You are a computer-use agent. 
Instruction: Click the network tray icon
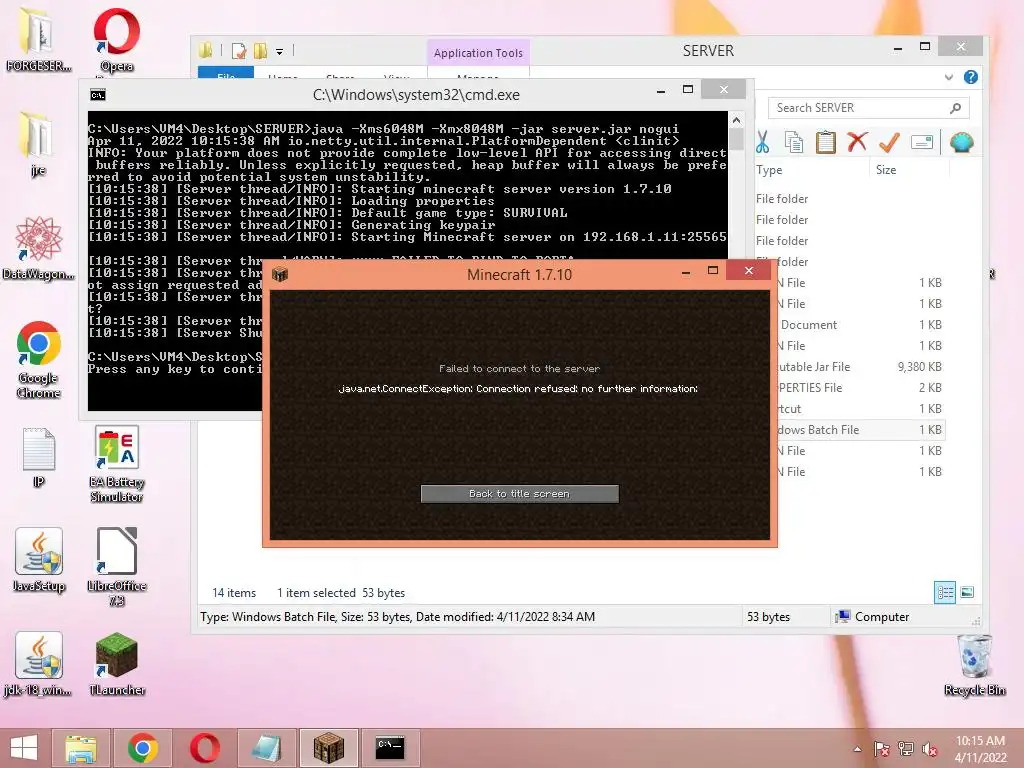[906, 749]
